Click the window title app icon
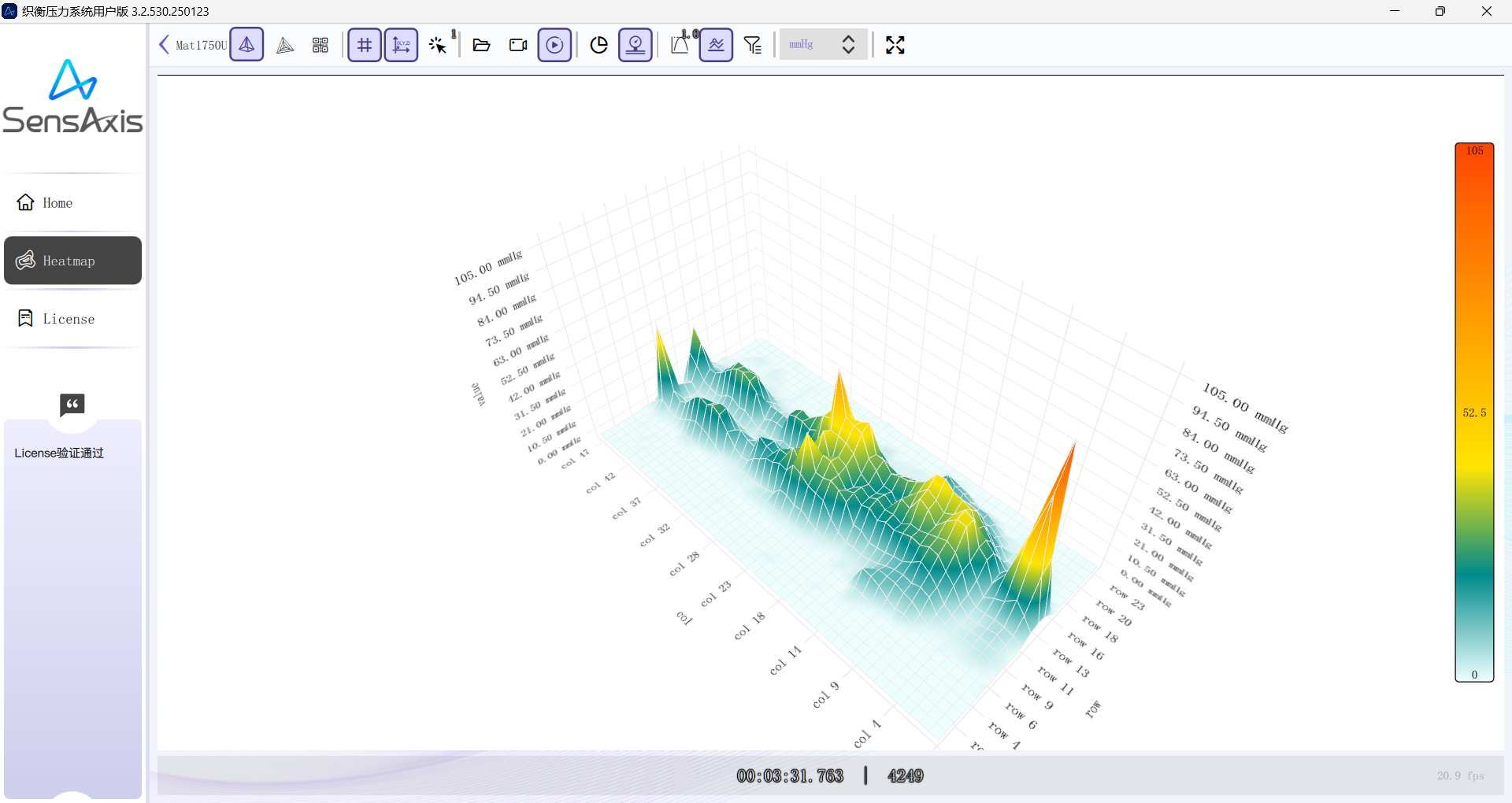 pyautogui.click(x=9, y=11)
